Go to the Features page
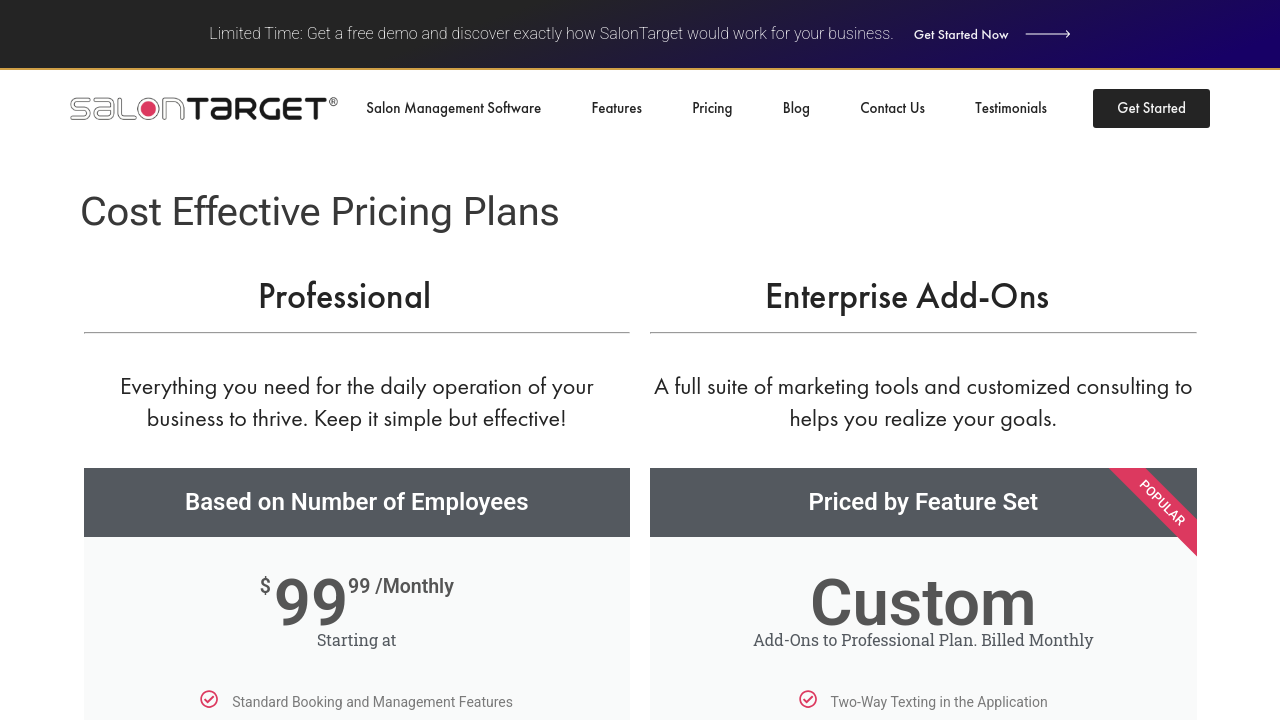1280x720 pixels. [x=616, y=108]
